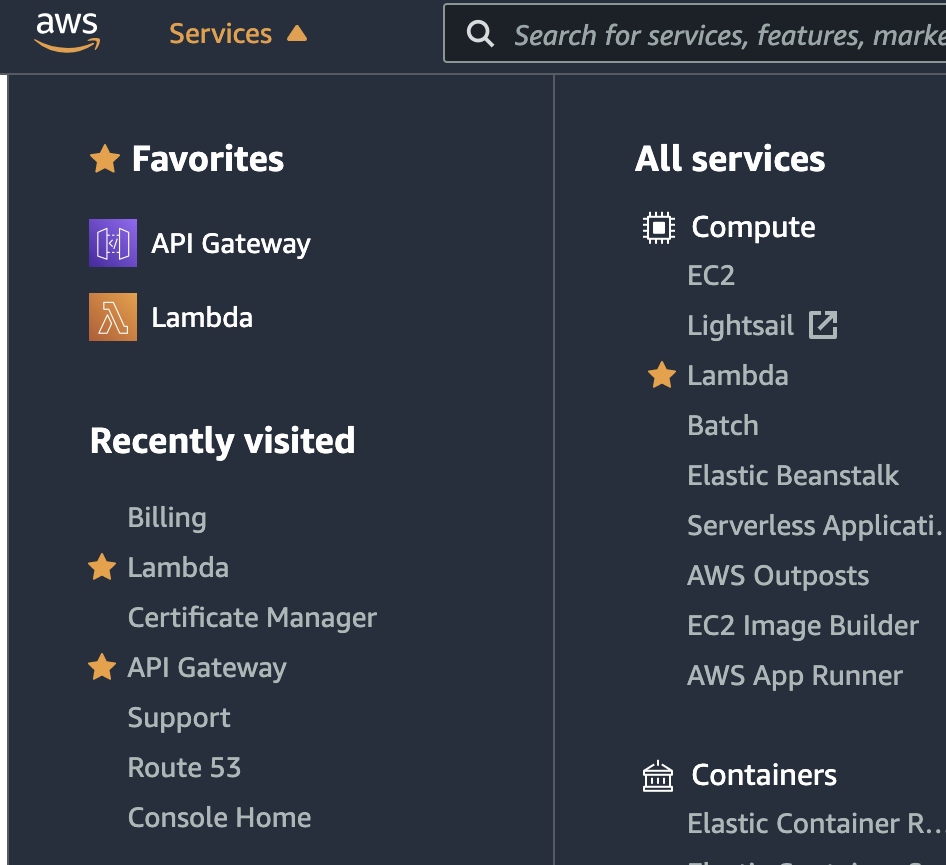Unfavorite Lambda star under Compute

pyautogui.click(x=662, y=375)
